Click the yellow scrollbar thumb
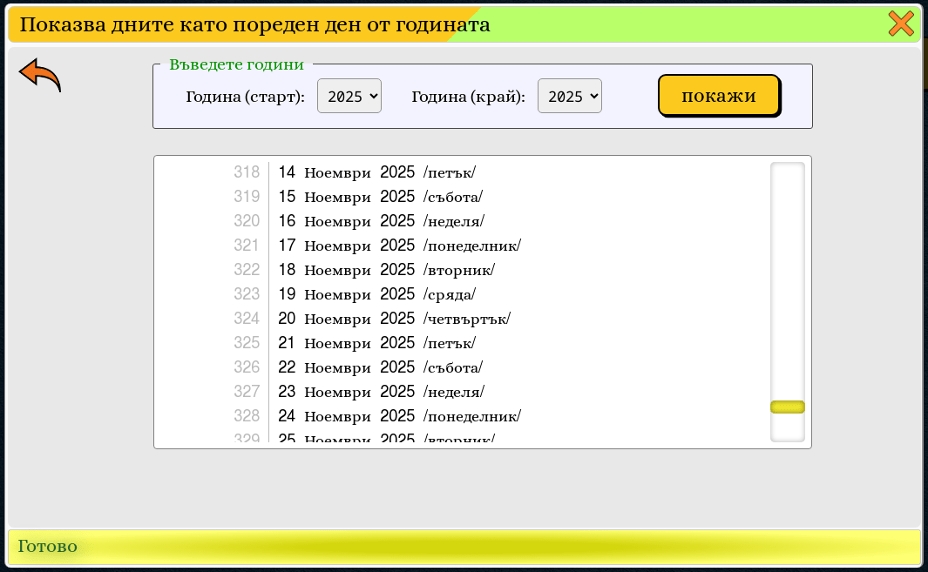The width and height of the screenshot is (928, 572). [787, 407]
